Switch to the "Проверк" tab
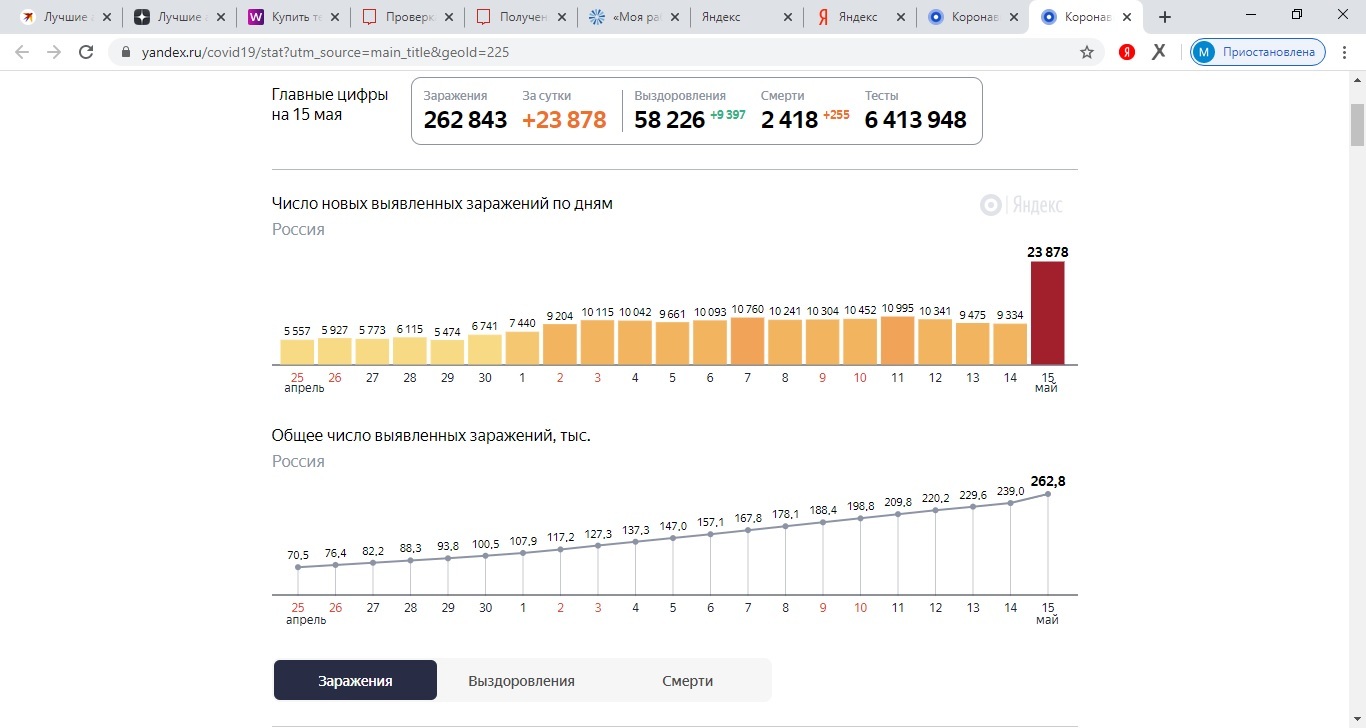 (x=408, y=17)
